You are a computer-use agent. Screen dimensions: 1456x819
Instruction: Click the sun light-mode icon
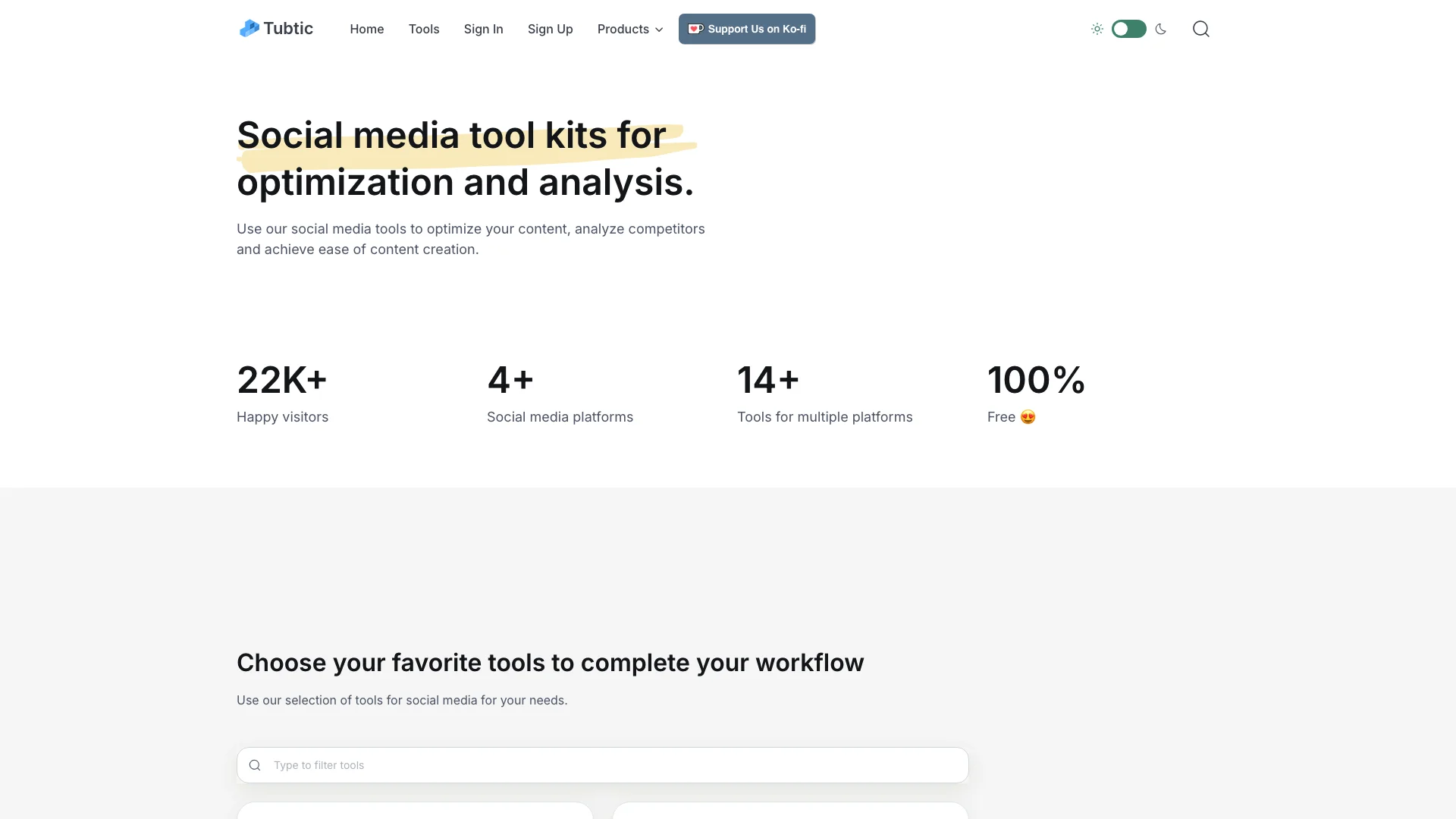tap(1097, 29)
